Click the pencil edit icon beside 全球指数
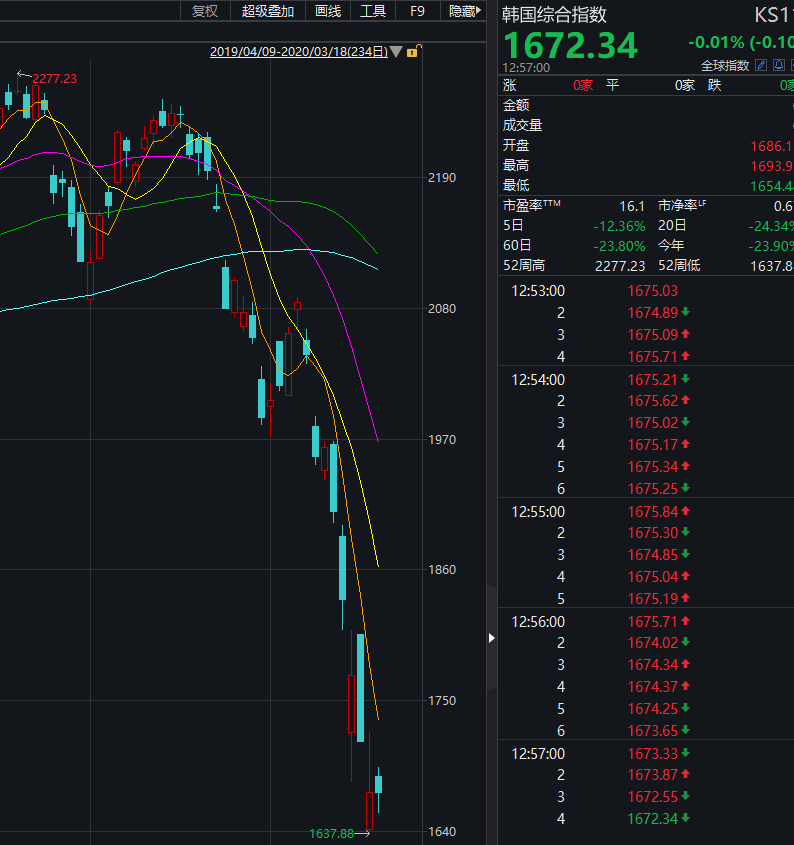794x845 pixels. click(x=761, y=65)
